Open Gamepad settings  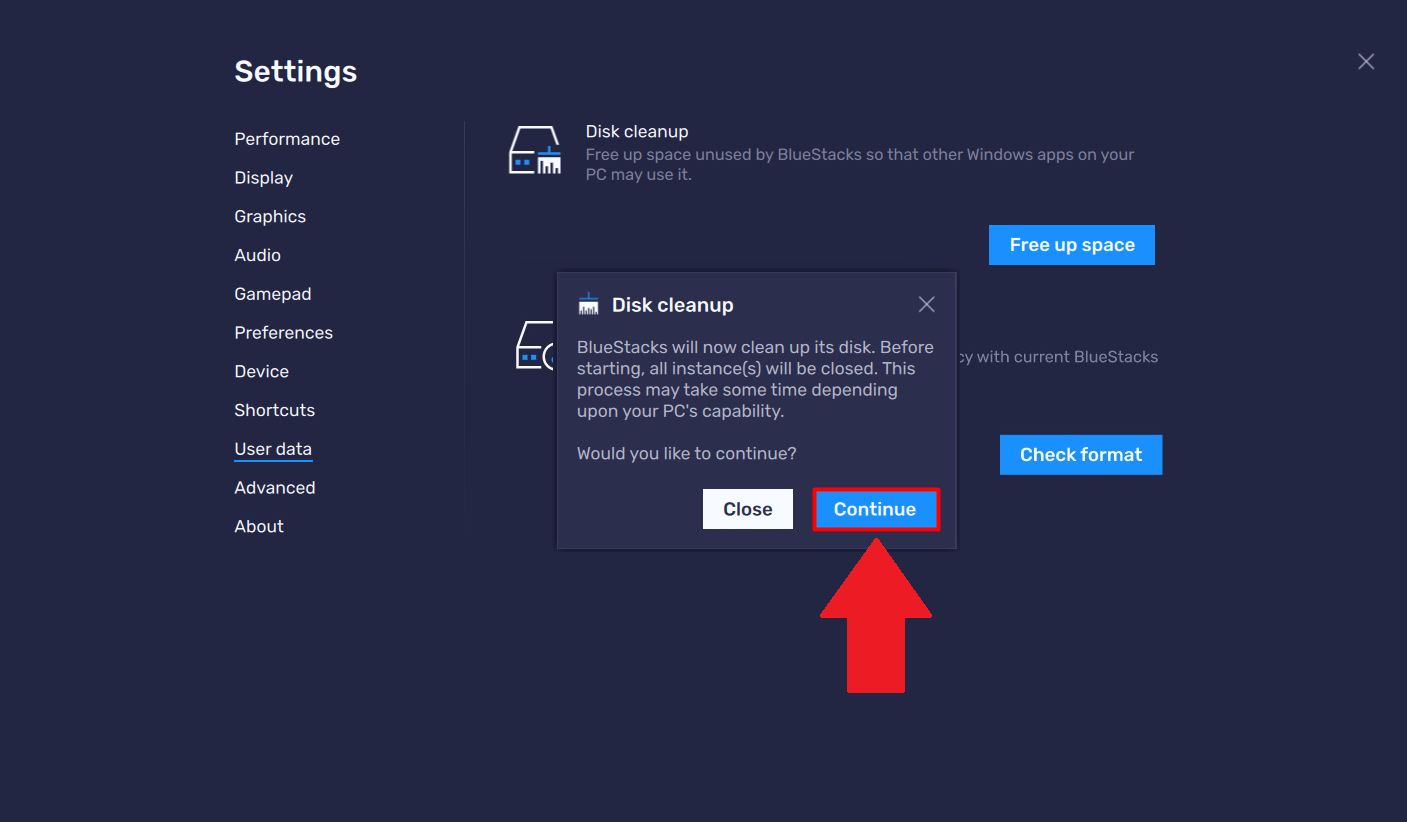[x=273, y=294]
